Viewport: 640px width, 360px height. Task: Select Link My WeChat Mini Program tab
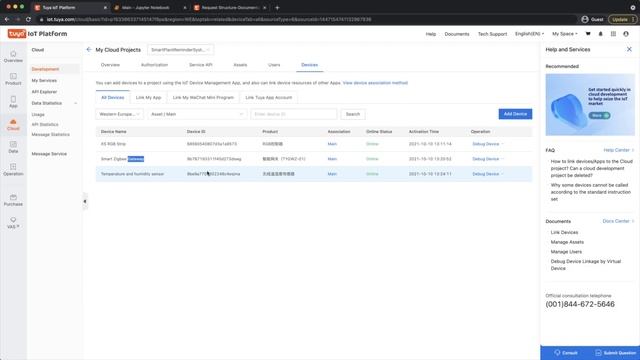point(203,98)
